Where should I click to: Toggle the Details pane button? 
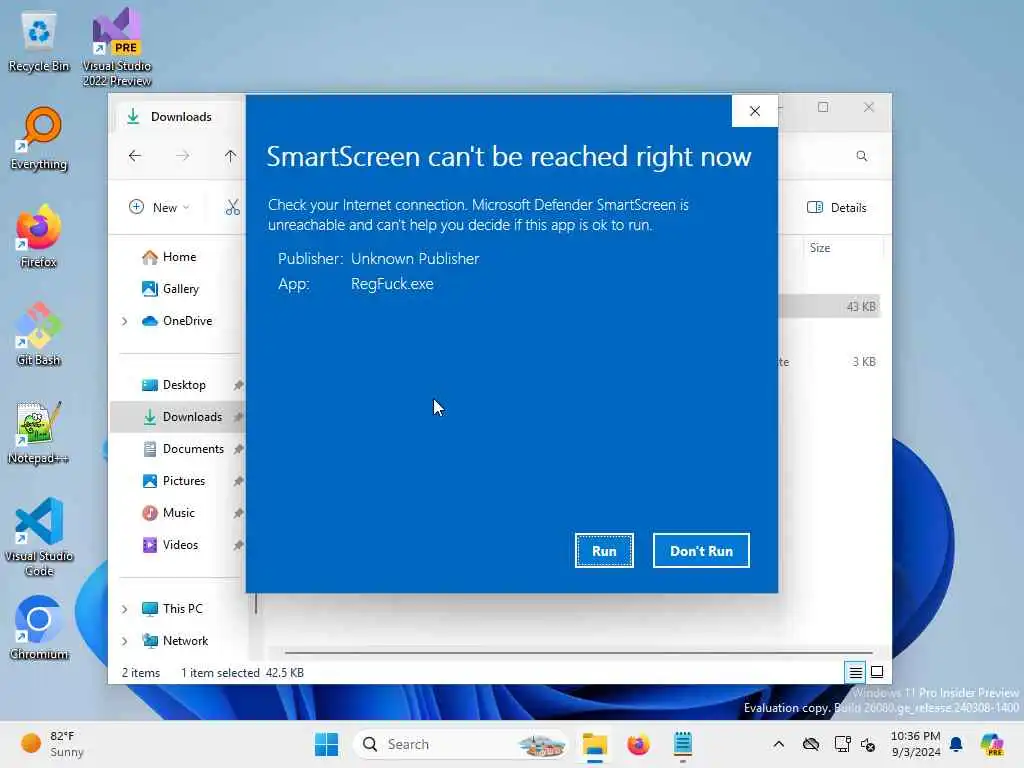click(x=837, y=207)
